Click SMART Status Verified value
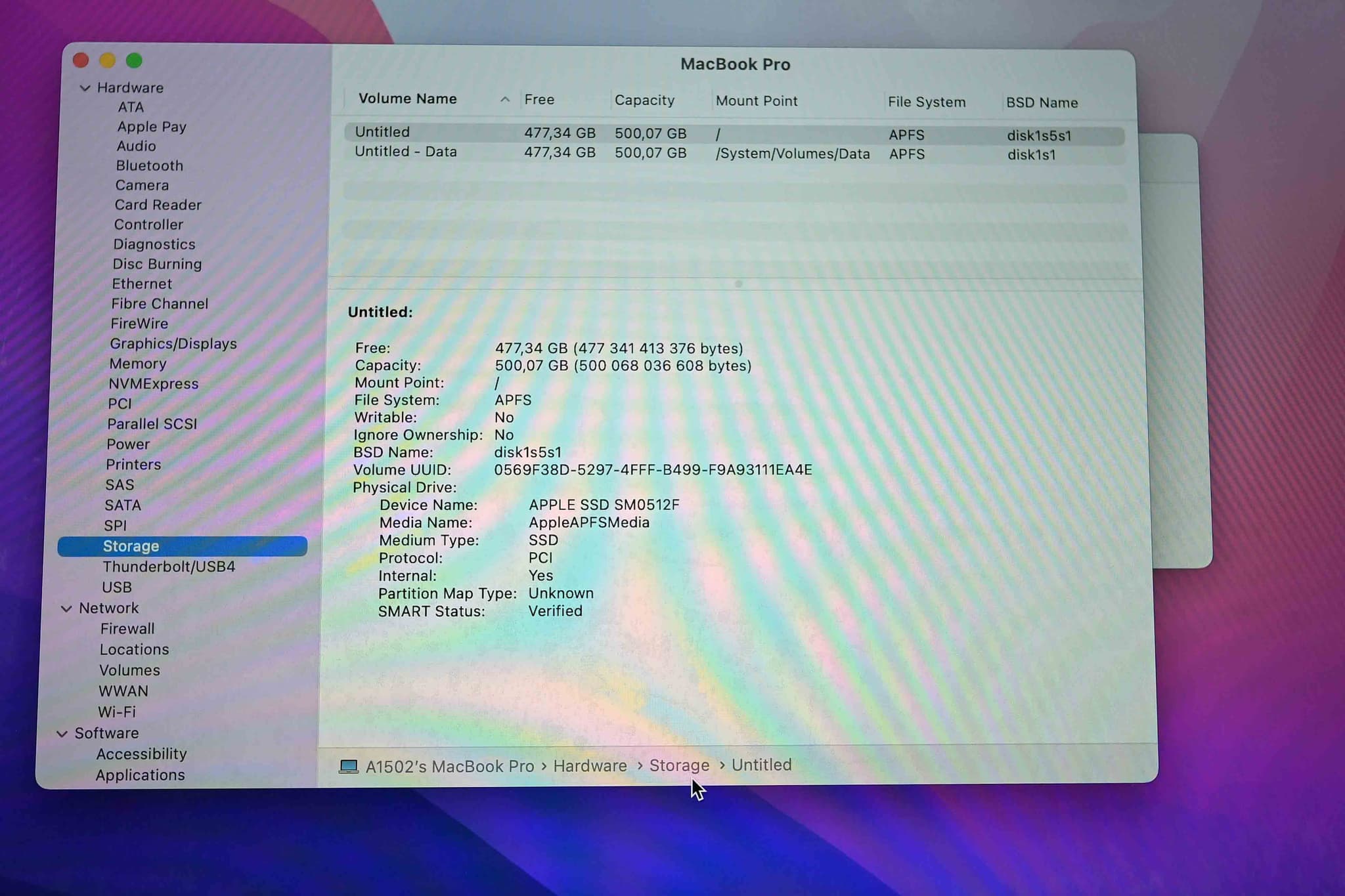1345x896 pixels. click(556, 611)
